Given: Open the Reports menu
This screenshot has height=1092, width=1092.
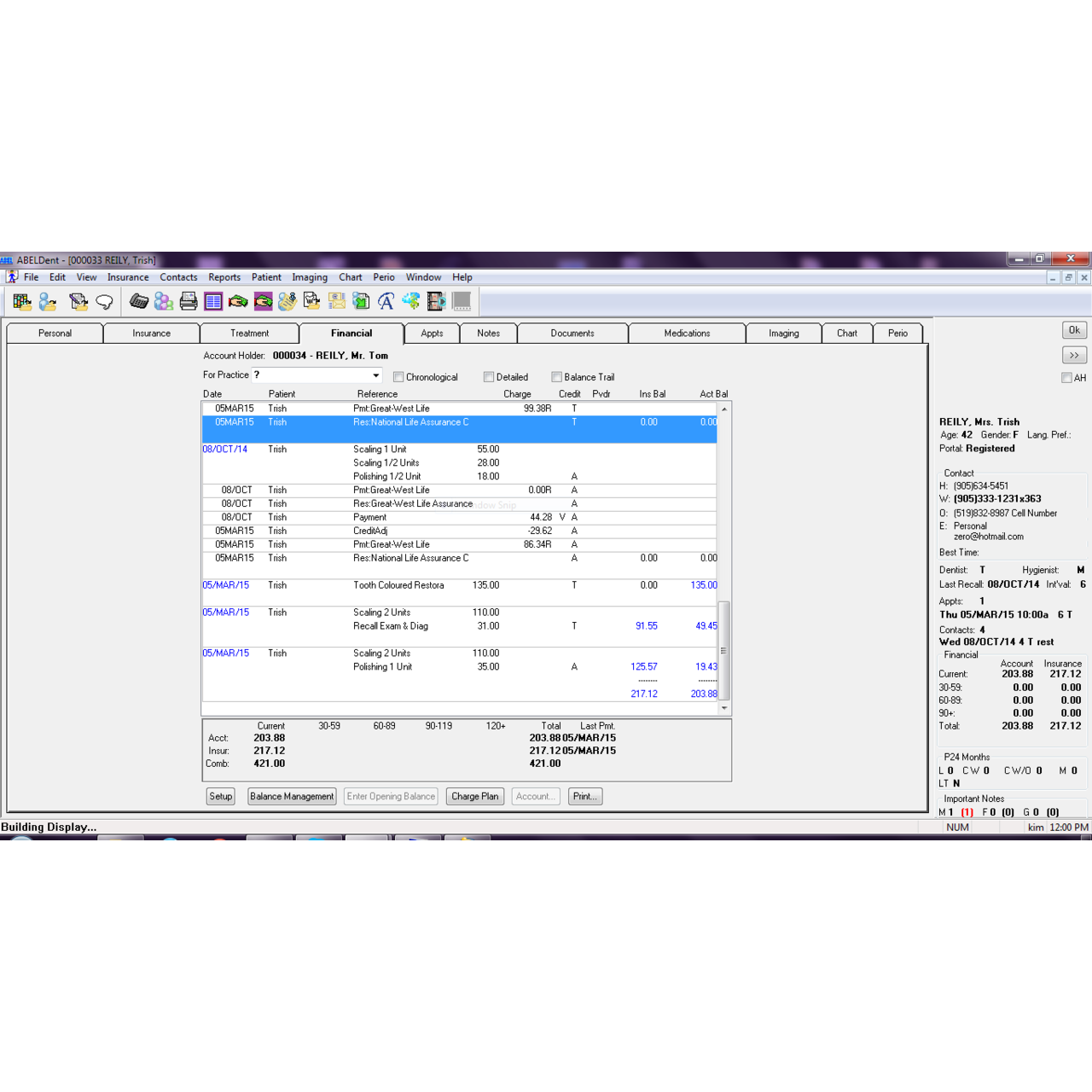Looking at the screenshot, I should [224, 277].
